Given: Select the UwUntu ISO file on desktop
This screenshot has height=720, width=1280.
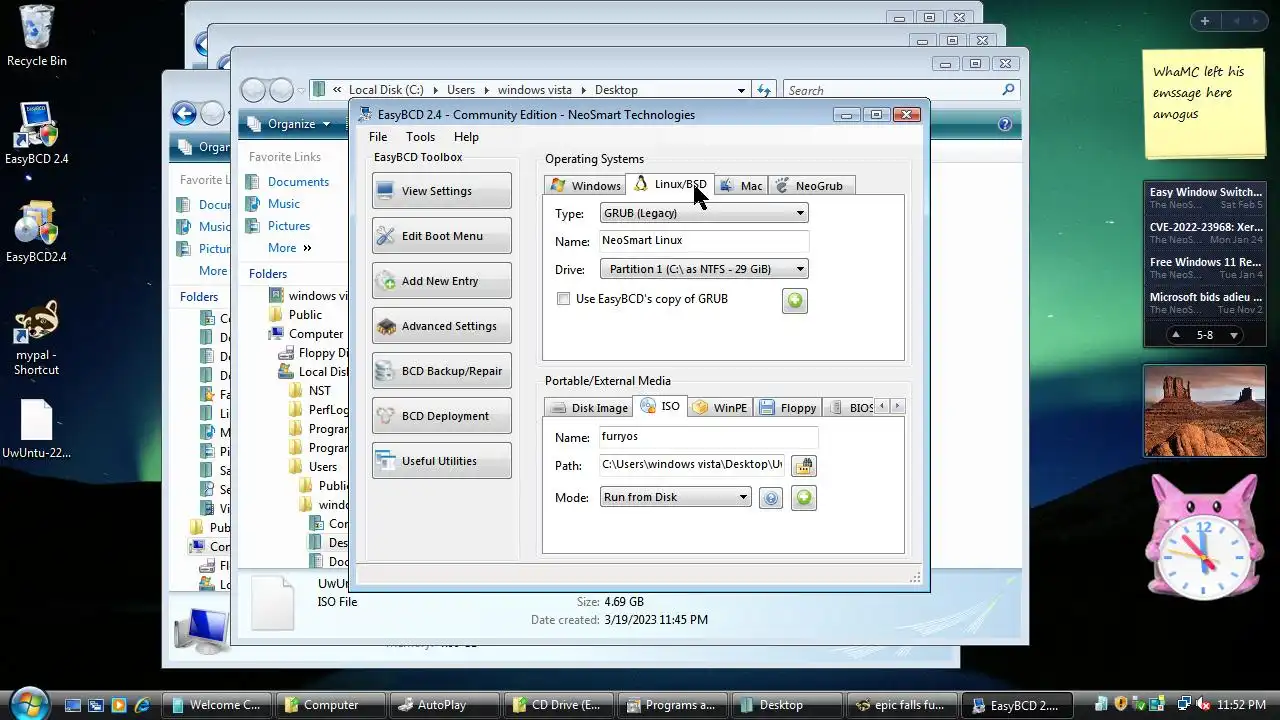Looking at the screenshot, I should [36, 428].
